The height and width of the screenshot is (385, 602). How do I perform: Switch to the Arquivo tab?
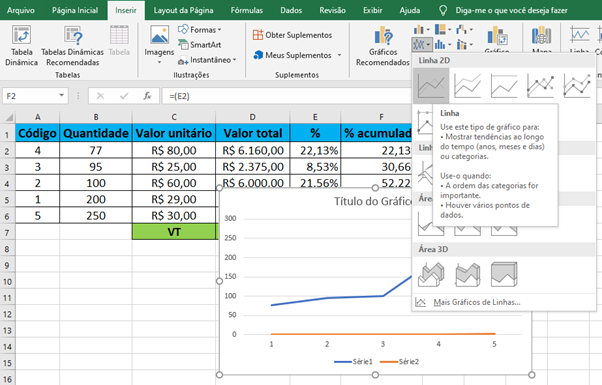(21, 10)
